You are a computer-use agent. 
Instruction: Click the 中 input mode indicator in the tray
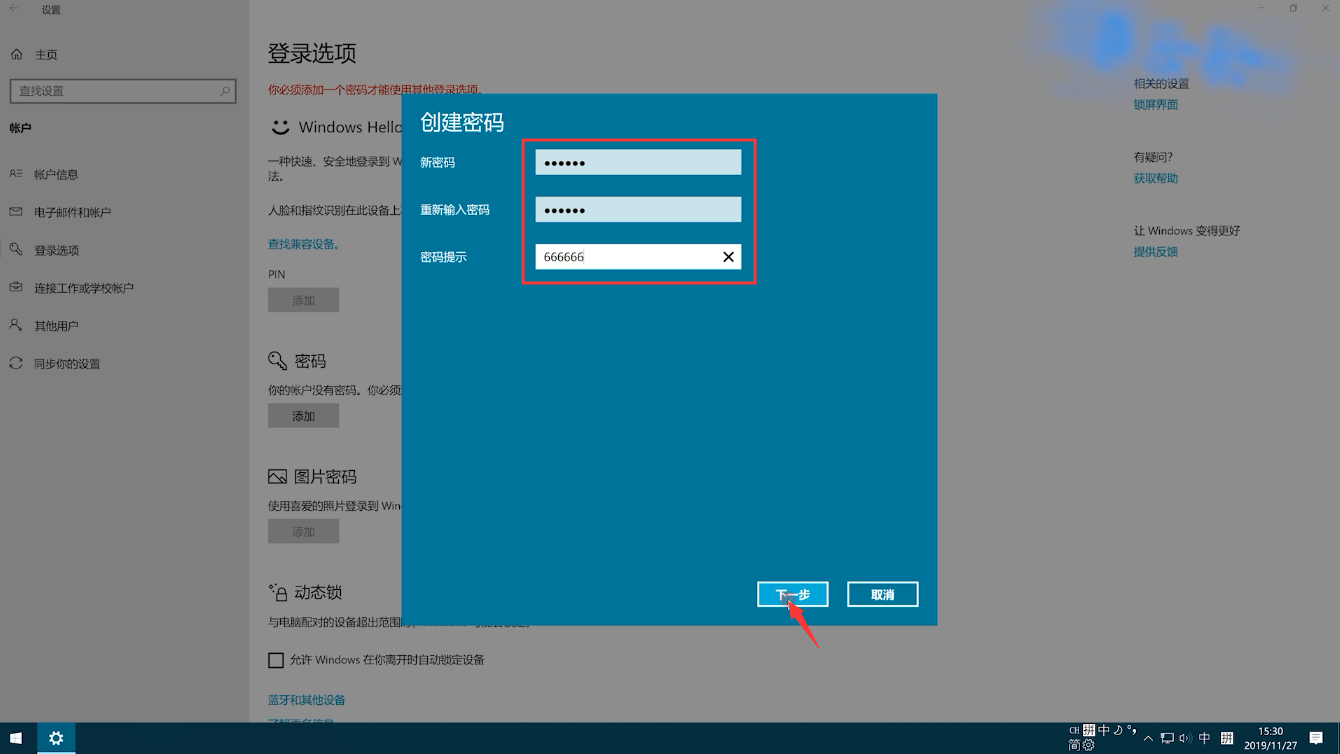[1204, 738]
